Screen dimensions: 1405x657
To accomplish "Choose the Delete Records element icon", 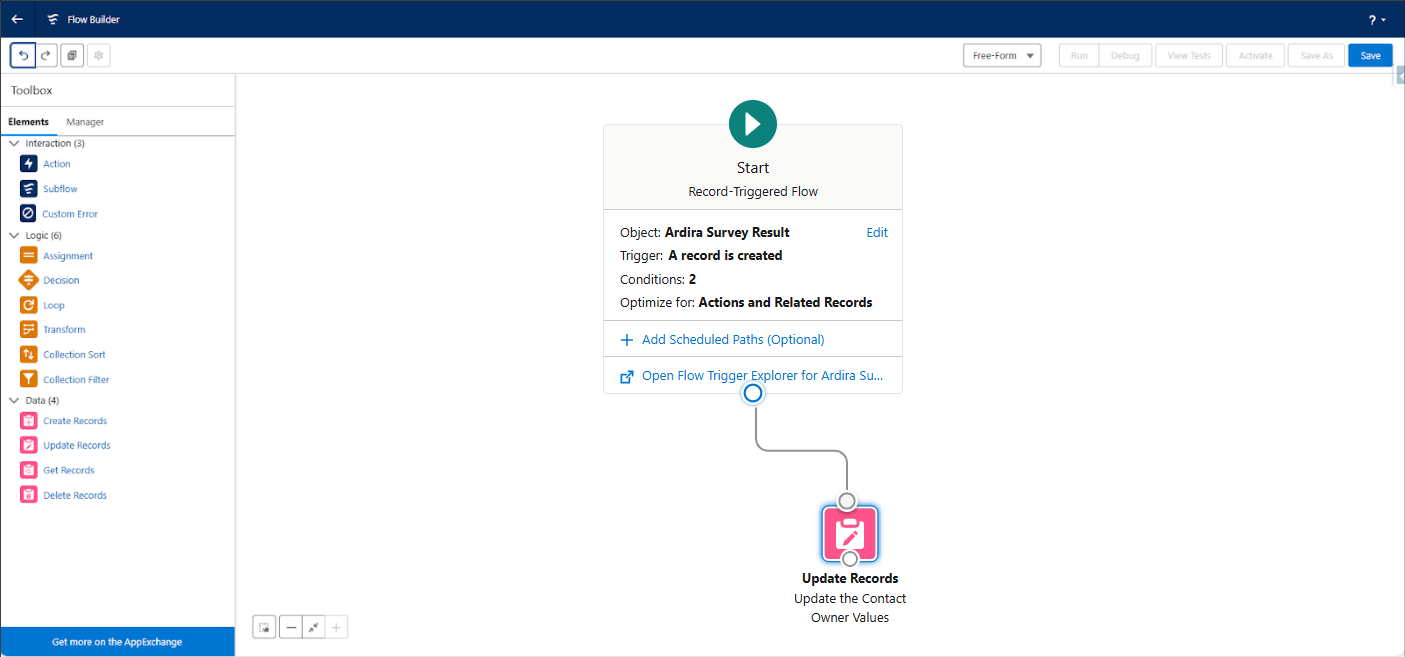I will coord(28,494).
